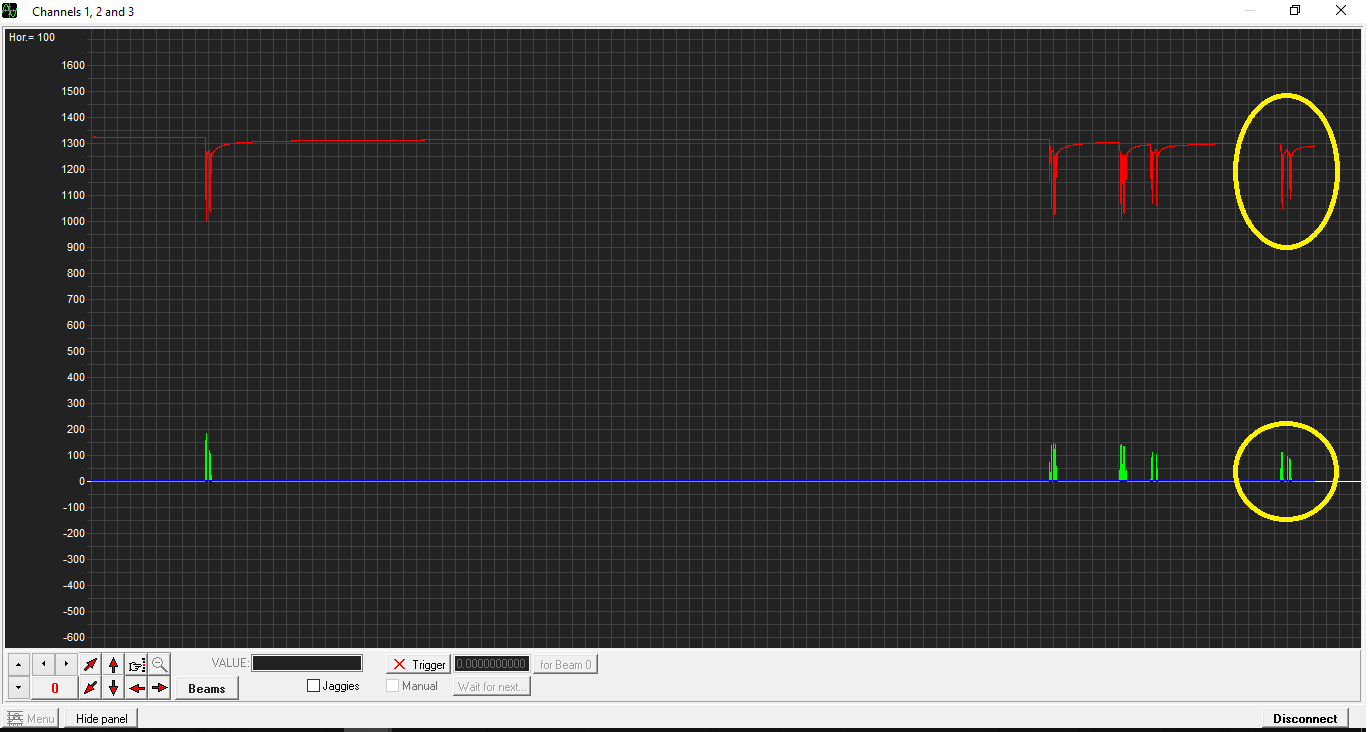Click the small right triangle scroll button
1368x732 pixels.
(x=66, y=664)
